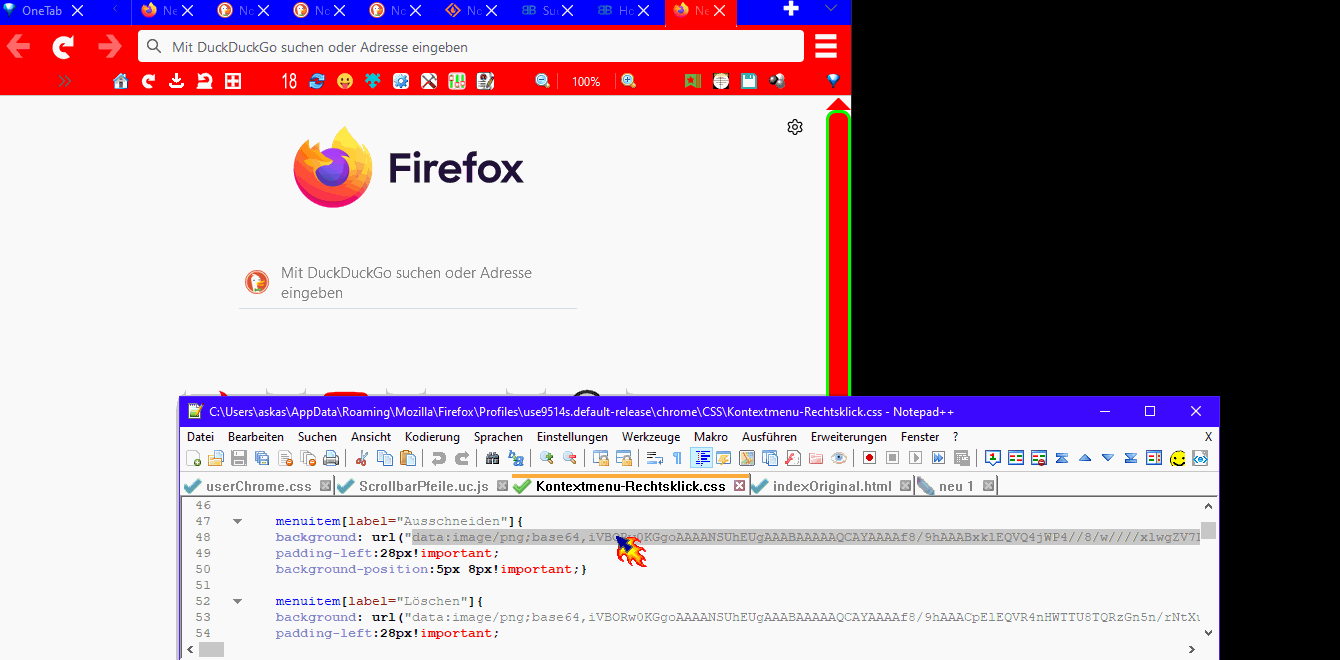Open Firefox hamburger application menu
Image resolution: width=1340 pixels, height=660 pixels.
(x=826, y=46)
